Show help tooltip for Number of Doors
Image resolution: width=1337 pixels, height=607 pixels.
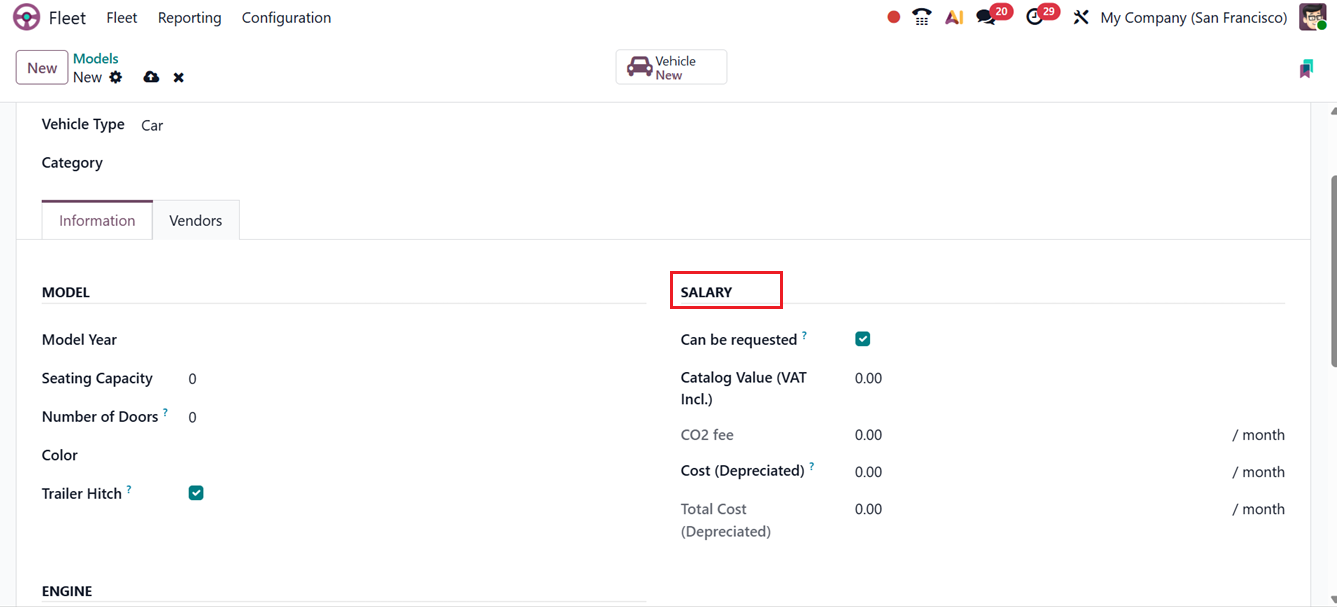pyautogui.click(x=165, y=412)
